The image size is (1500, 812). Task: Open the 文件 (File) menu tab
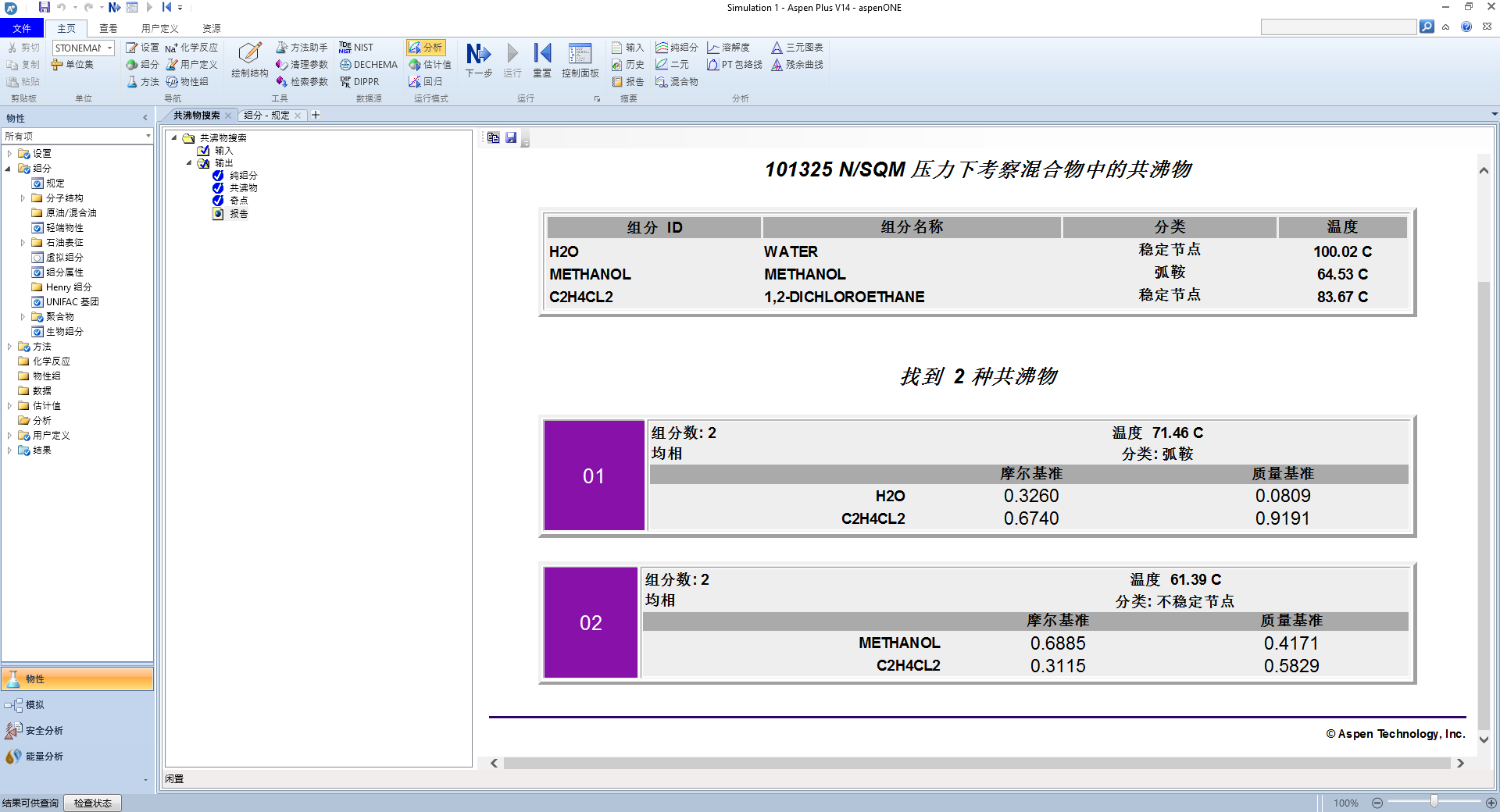coord(22,28)
